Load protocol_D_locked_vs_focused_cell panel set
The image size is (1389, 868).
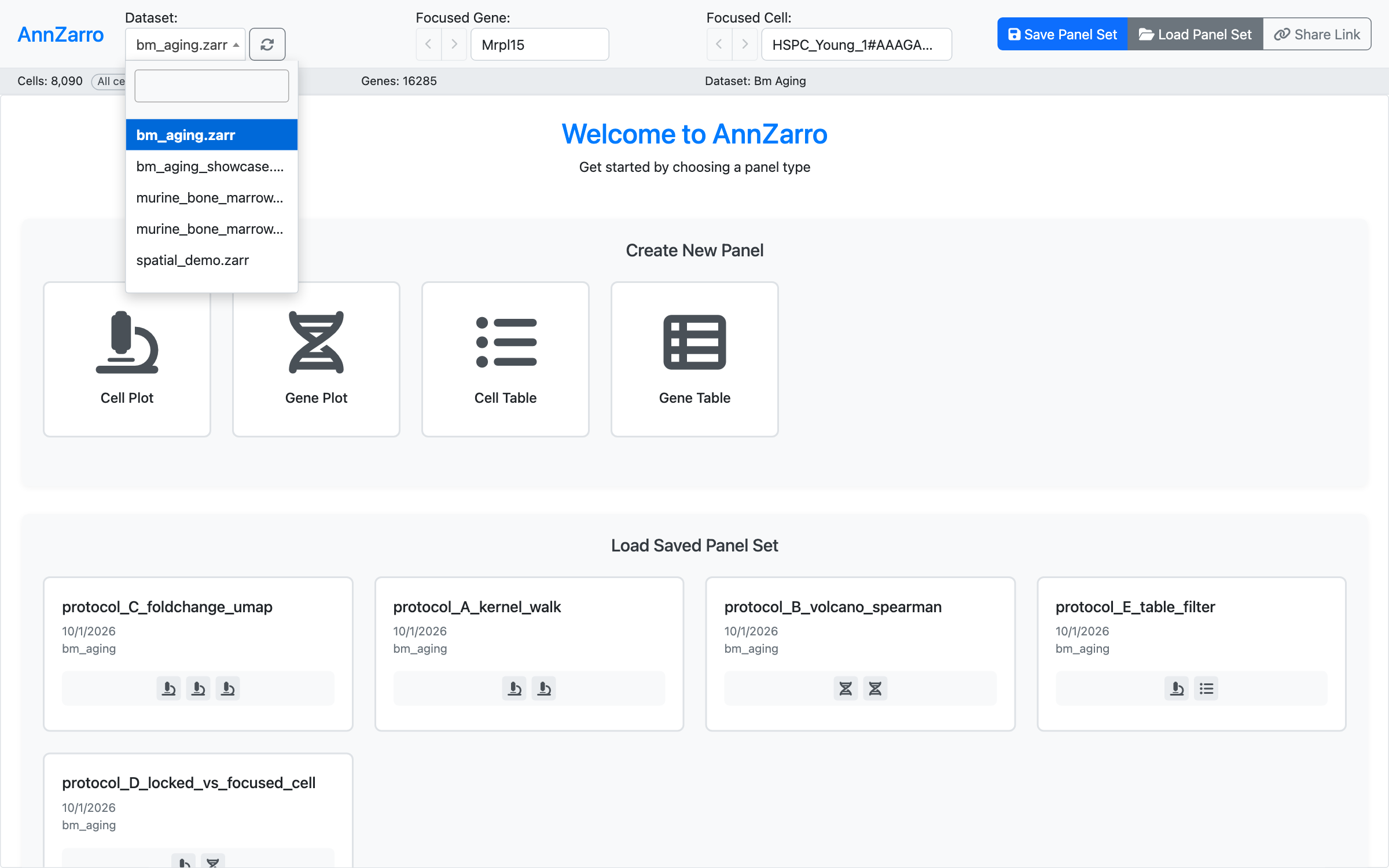click(x=198, y=810)
